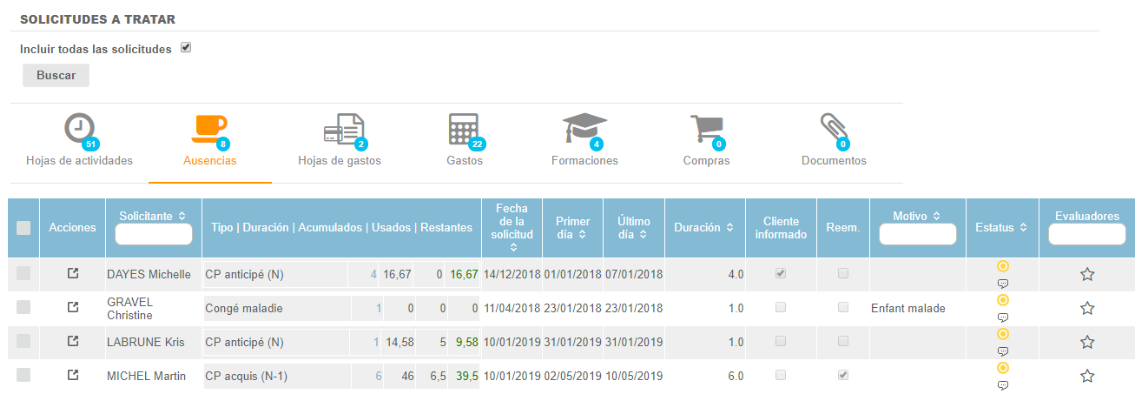Open the Gastos calculator icon
This screenshot has width=1145, height=411.
[463, 129]
